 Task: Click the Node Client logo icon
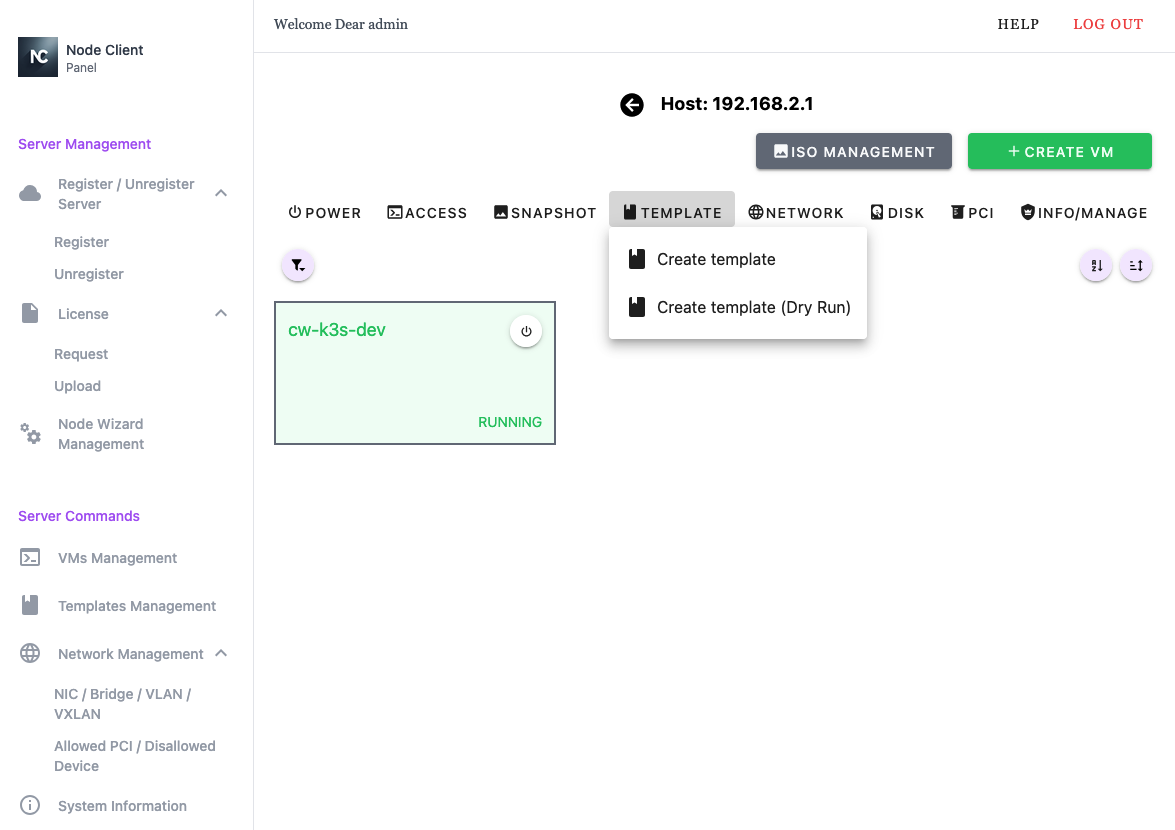pos(38,57)
